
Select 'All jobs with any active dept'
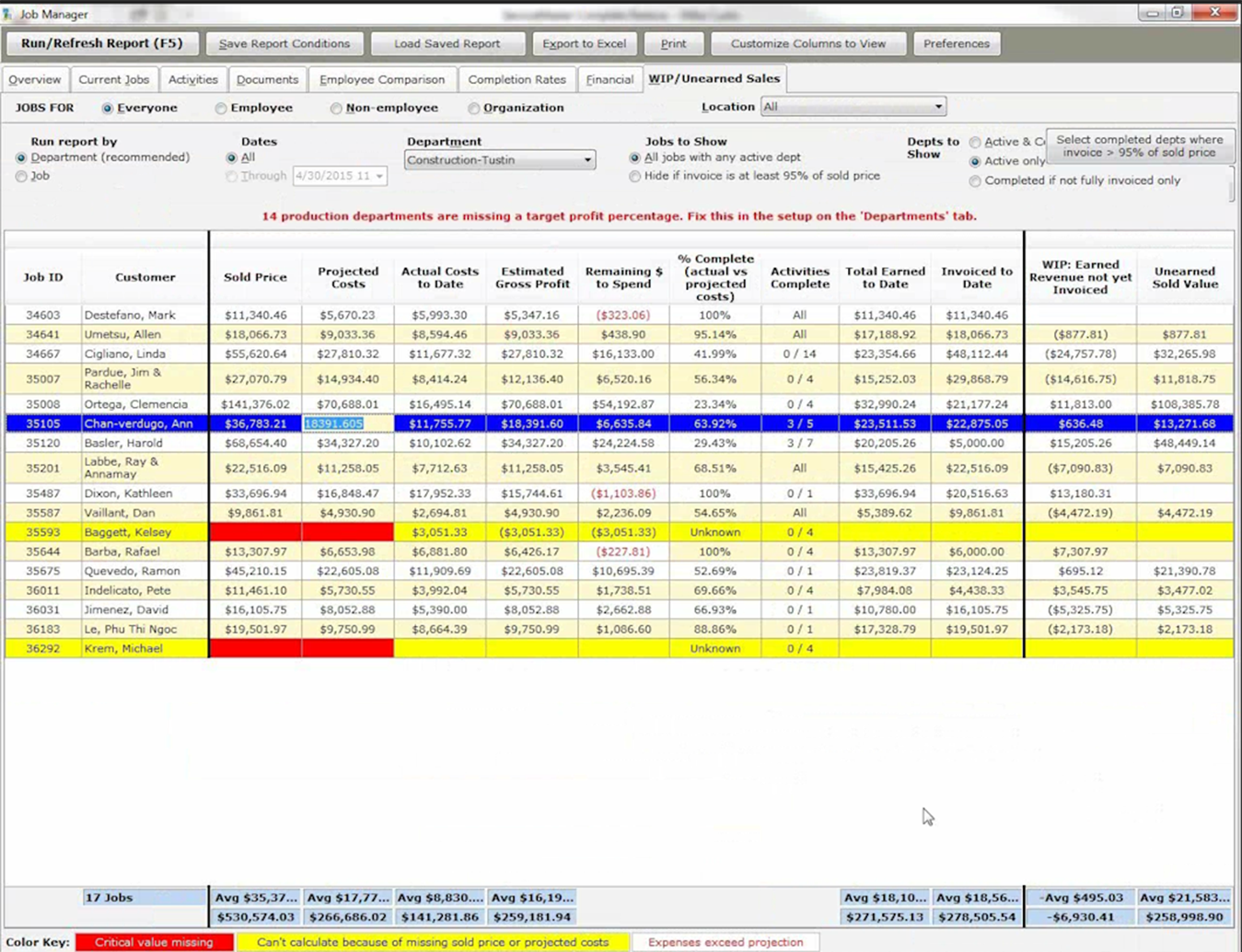(x=634, y=157)
